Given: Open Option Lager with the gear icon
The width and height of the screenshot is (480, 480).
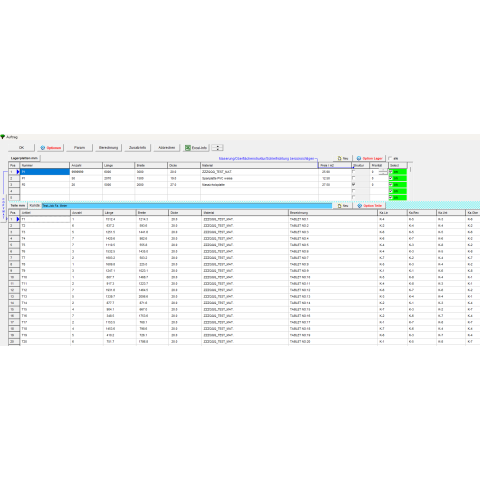Looking at the screenshot, I should click(x=359, y=159).
